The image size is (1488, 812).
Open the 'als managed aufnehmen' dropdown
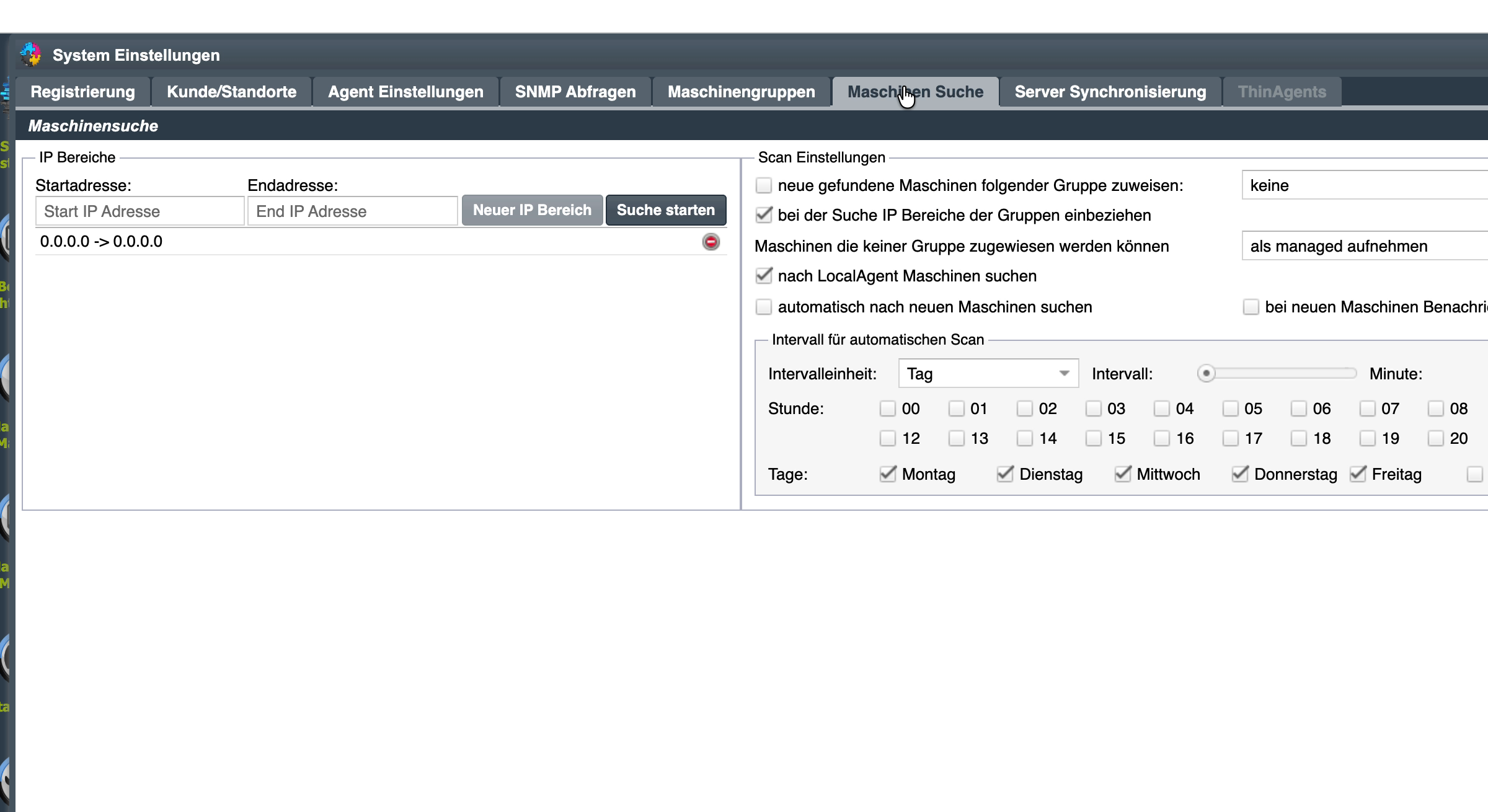[1364, 246]
